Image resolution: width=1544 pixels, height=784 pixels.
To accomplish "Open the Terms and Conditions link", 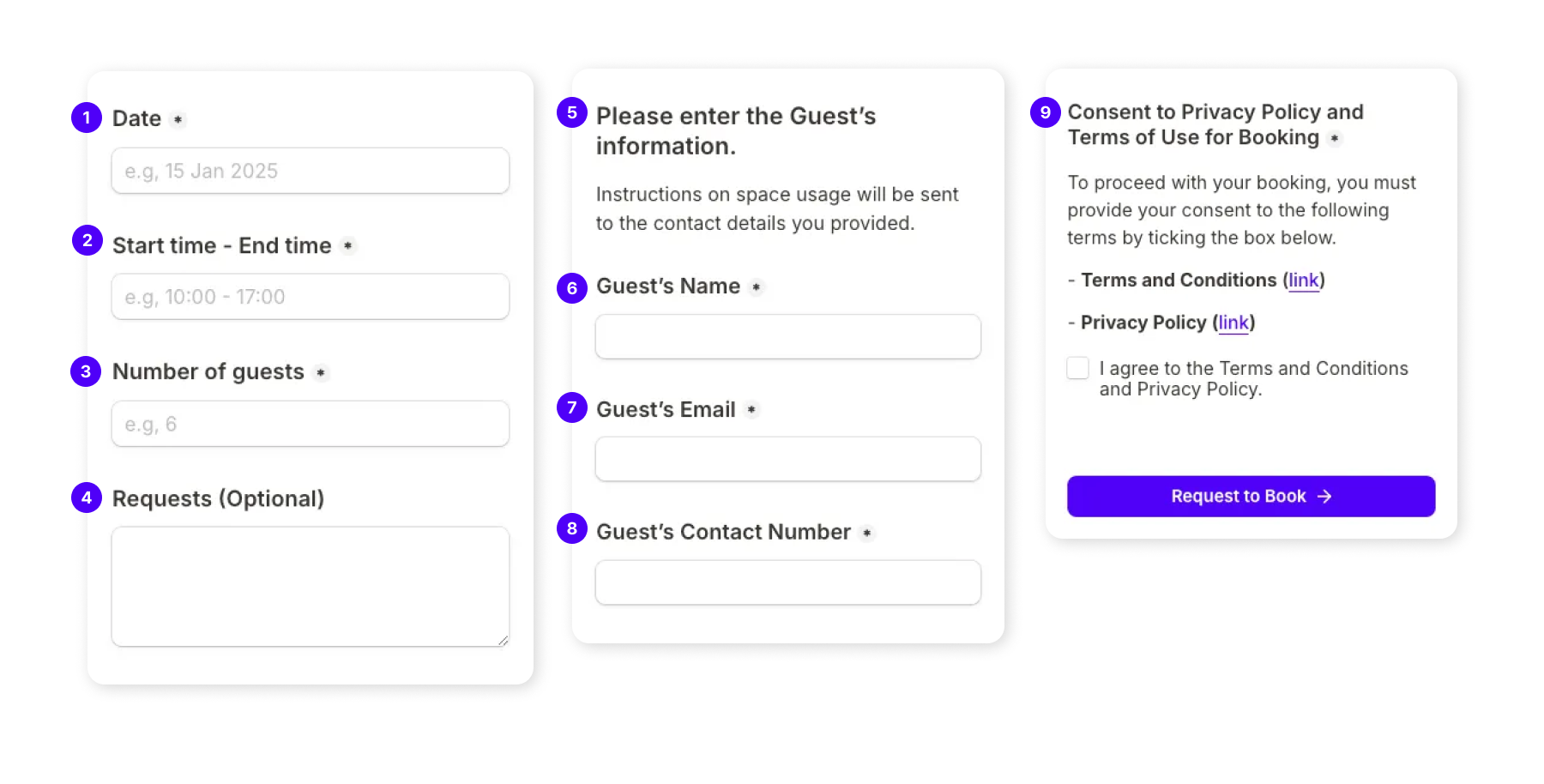I will pos(1304,280).
